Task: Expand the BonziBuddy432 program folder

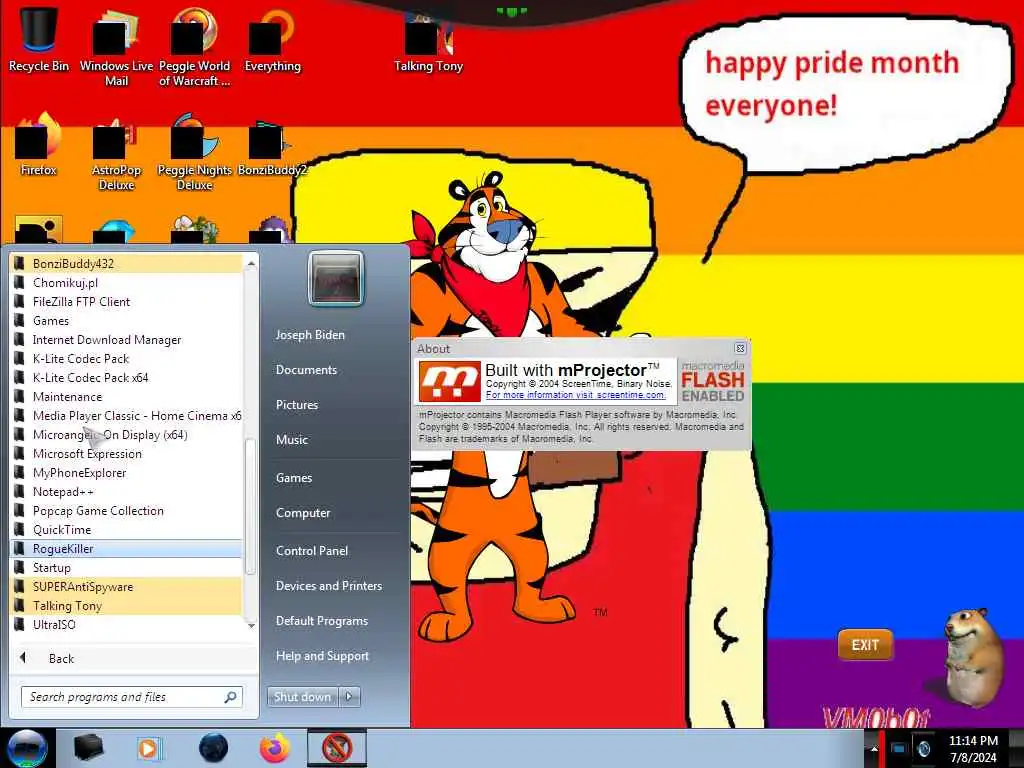Action: tap(127, 264)
